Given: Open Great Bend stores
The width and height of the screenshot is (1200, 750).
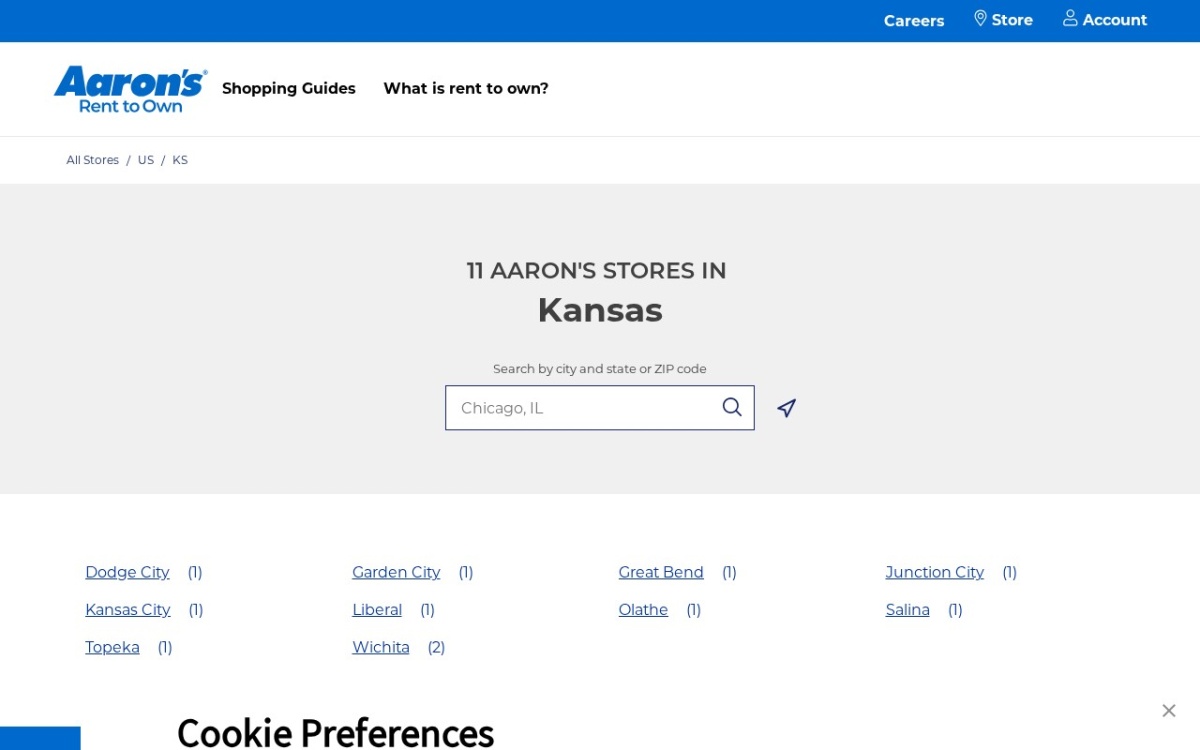Looking at the screenshot, I should click(661, 572).
